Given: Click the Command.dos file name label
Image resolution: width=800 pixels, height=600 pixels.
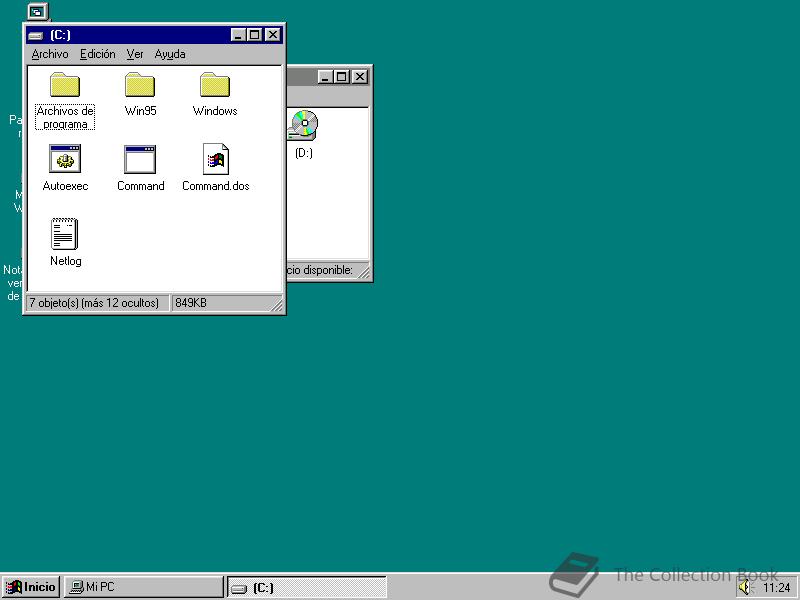Looking at the screenshot, I should pos(215,186).
